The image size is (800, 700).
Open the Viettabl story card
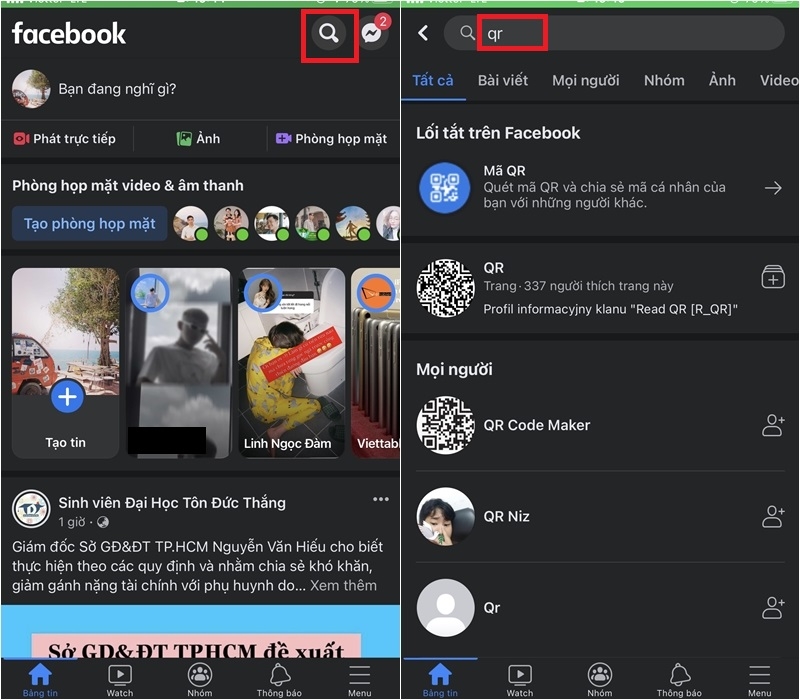click(376, 363)
